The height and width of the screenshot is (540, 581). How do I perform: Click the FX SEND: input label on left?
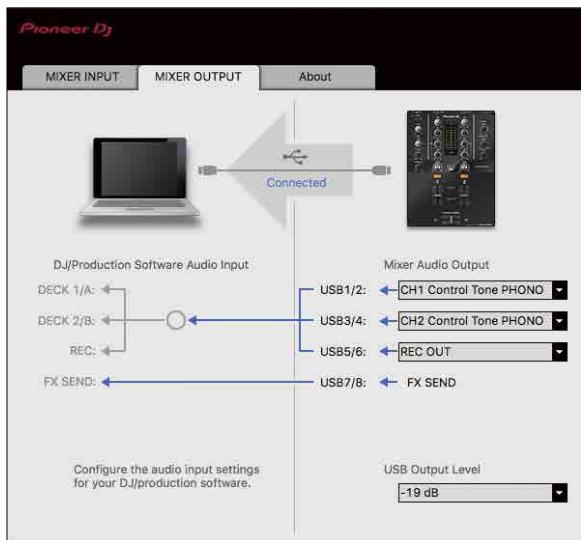70,381
